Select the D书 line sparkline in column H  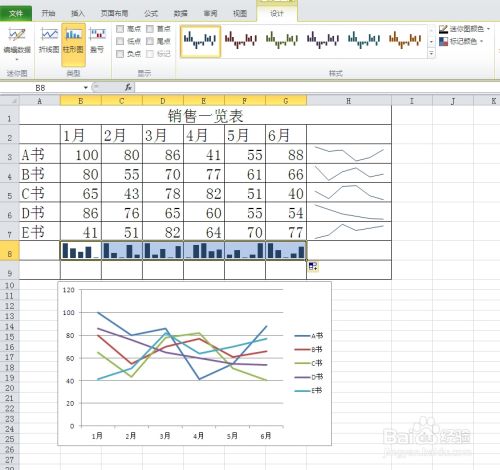[349, 212]
